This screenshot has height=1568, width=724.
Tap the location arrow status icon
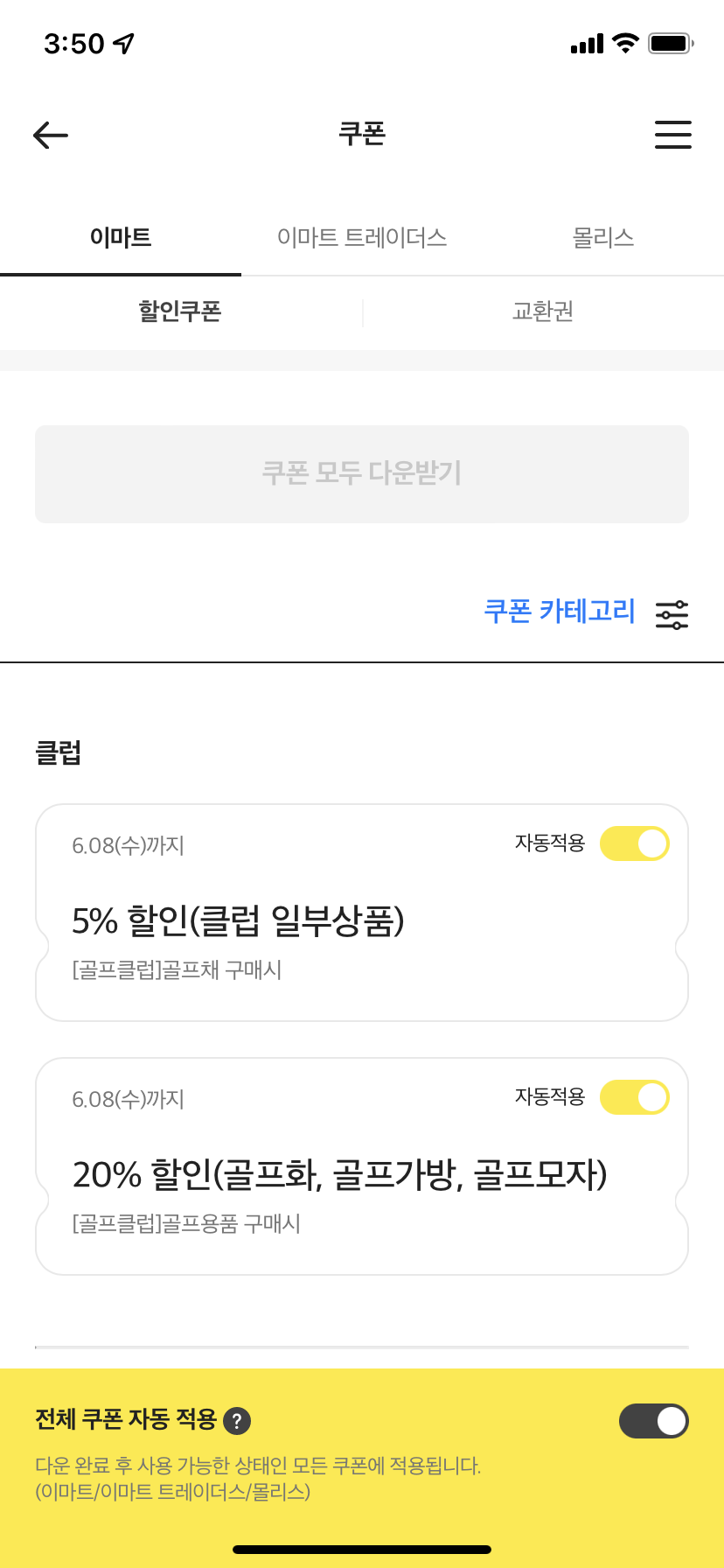point(124,43)
